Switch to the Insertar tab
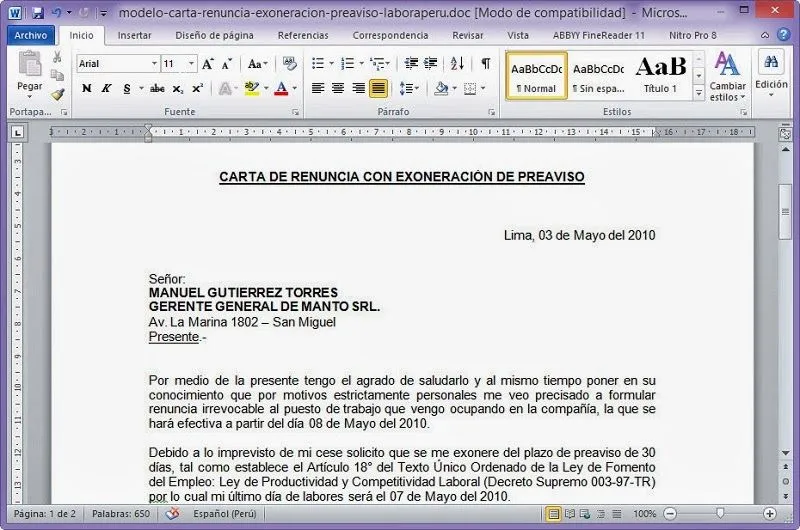 tap(134, 35)
